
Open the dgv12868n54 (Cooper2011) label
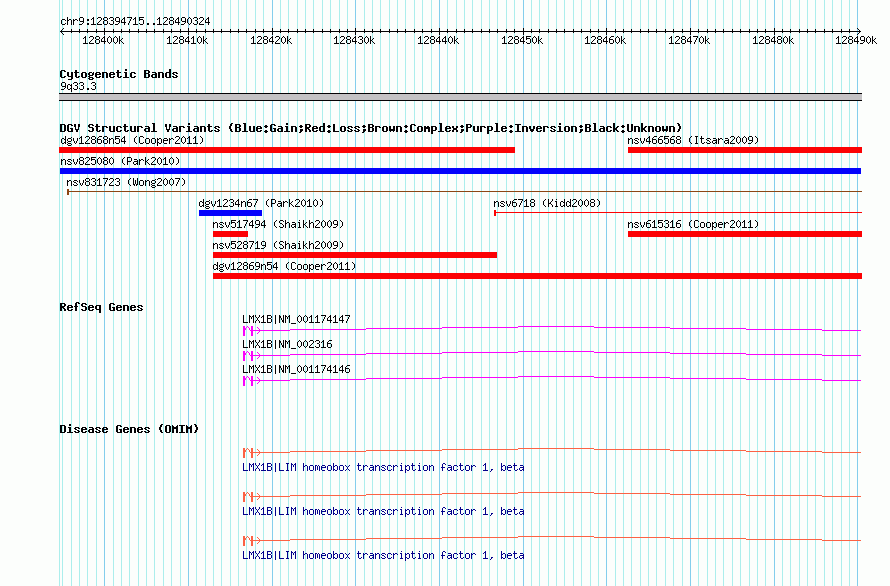tap(132, 140)
